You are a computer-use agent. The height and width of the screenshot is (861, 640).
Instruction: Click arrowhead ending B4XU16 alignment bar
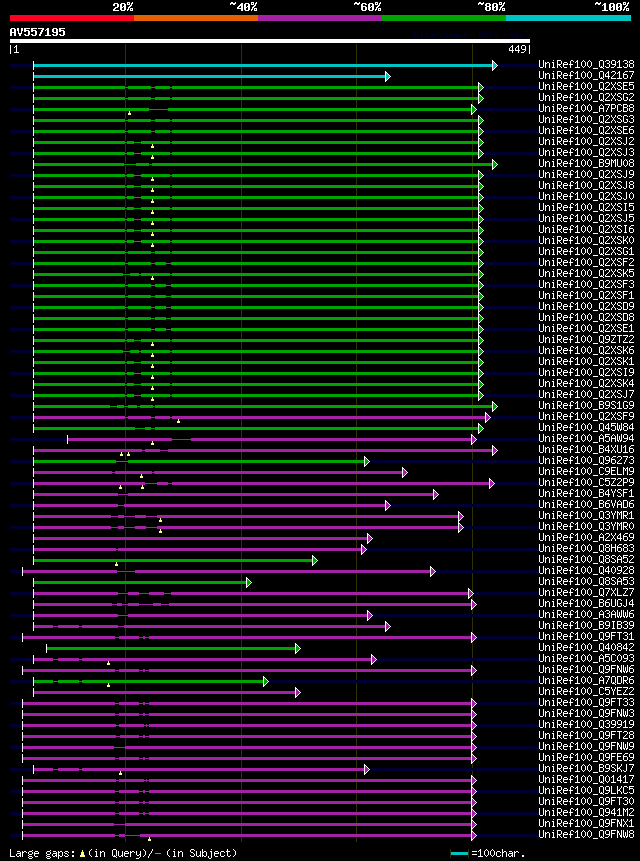click(x=495, y=450)
